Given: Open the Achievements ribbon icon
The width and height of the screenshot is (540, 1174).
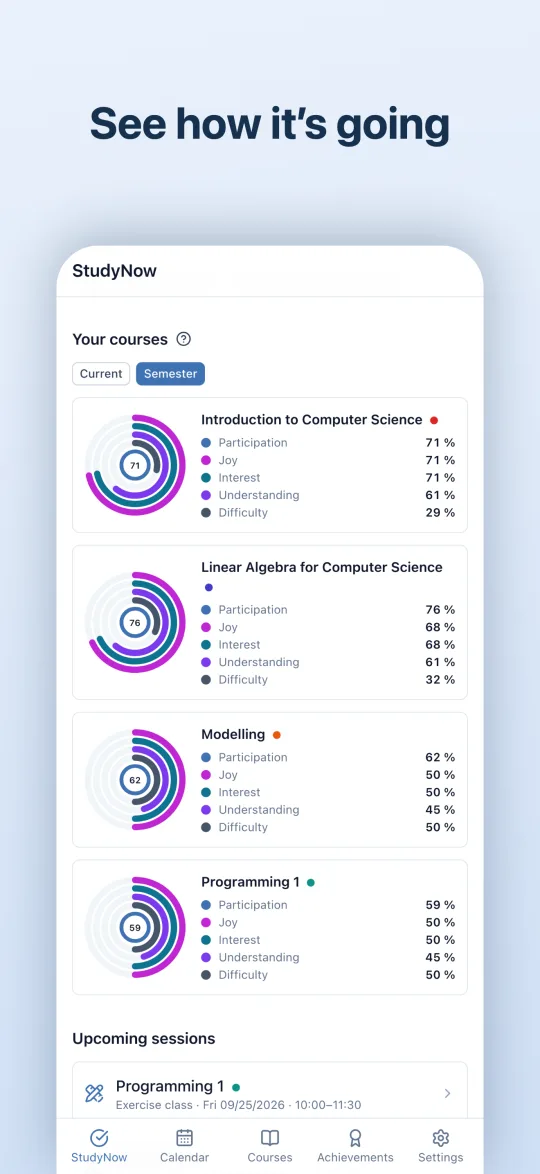Looking at the screenshot, I should (x=355, y=1137).
